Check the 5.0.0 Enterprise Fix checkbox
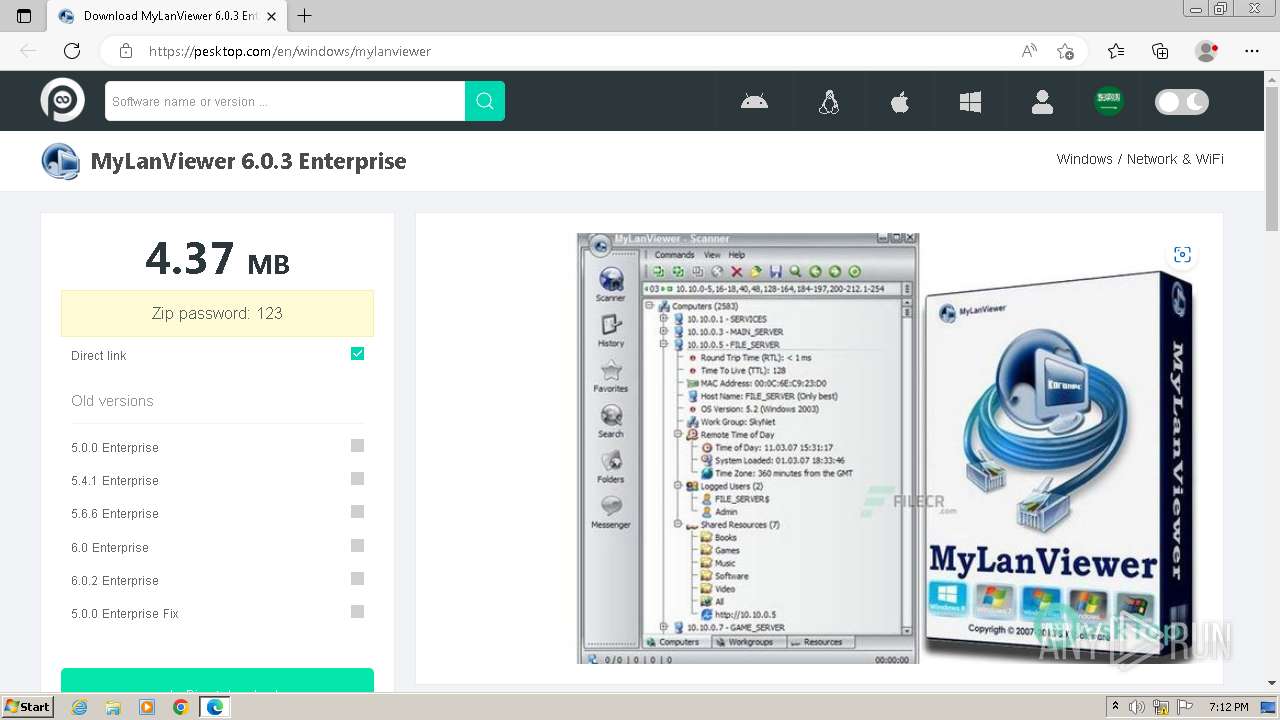Screen dimensions: 1280x720 357,612
